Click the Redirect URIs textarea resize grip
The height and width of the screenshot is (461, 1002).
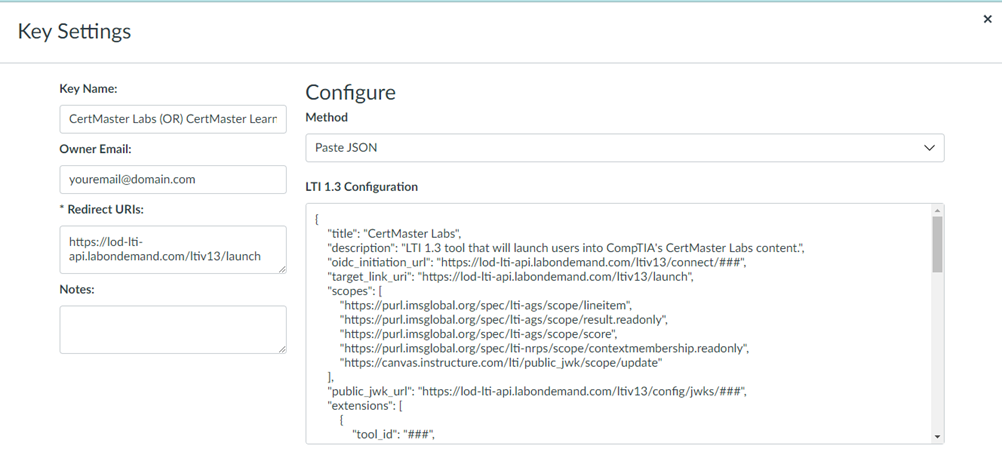tap(282, 269)
